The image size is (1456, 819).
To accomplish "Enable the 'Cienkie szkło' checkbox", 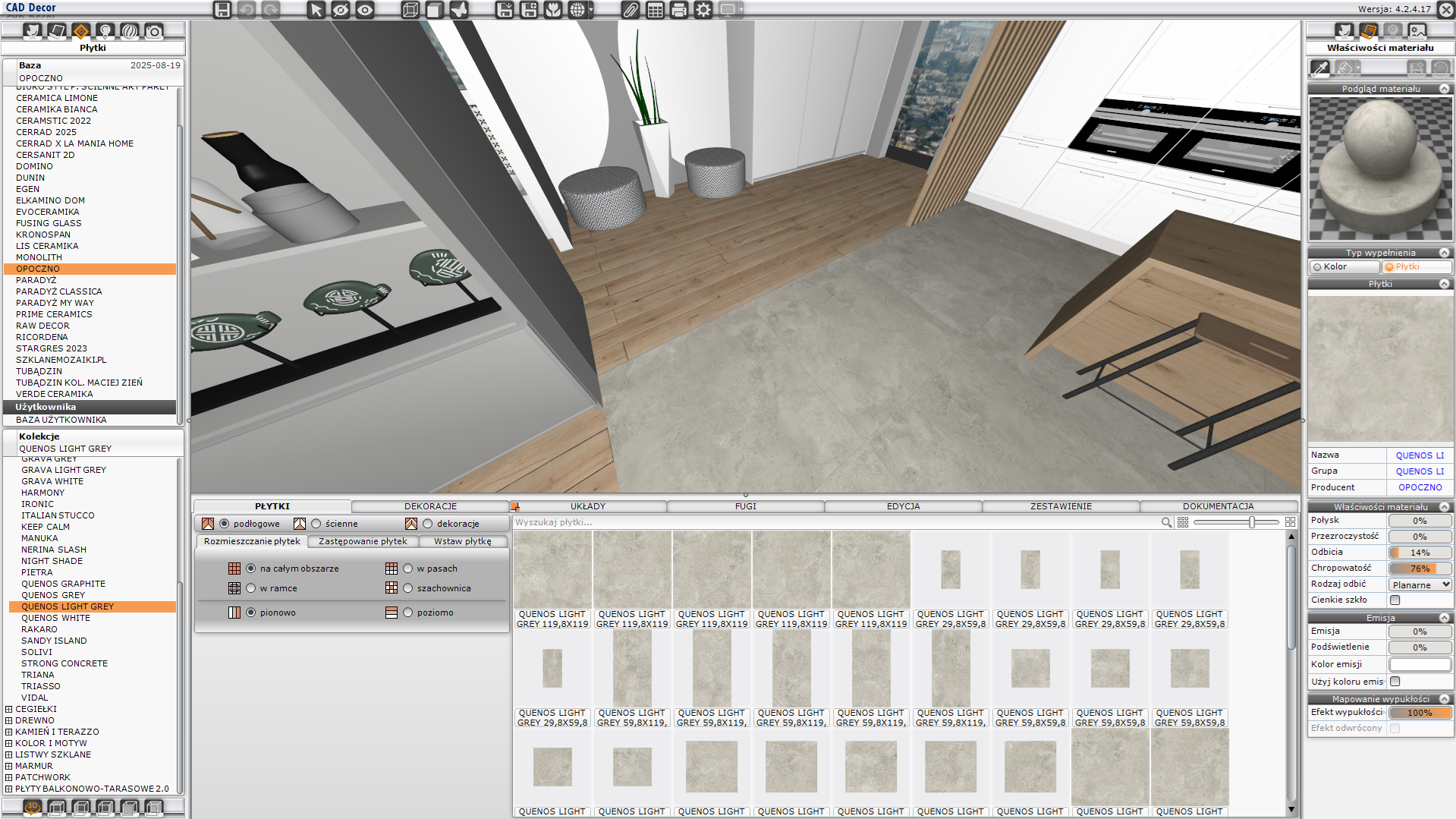I will 1395,600.
